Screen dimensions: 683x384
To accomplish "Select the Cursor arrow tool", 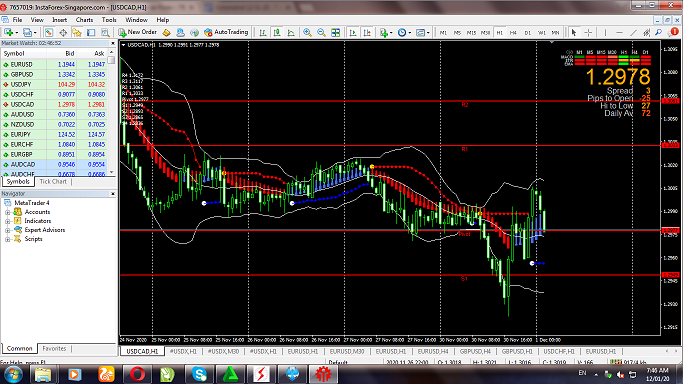I will (x=574, y=32).
